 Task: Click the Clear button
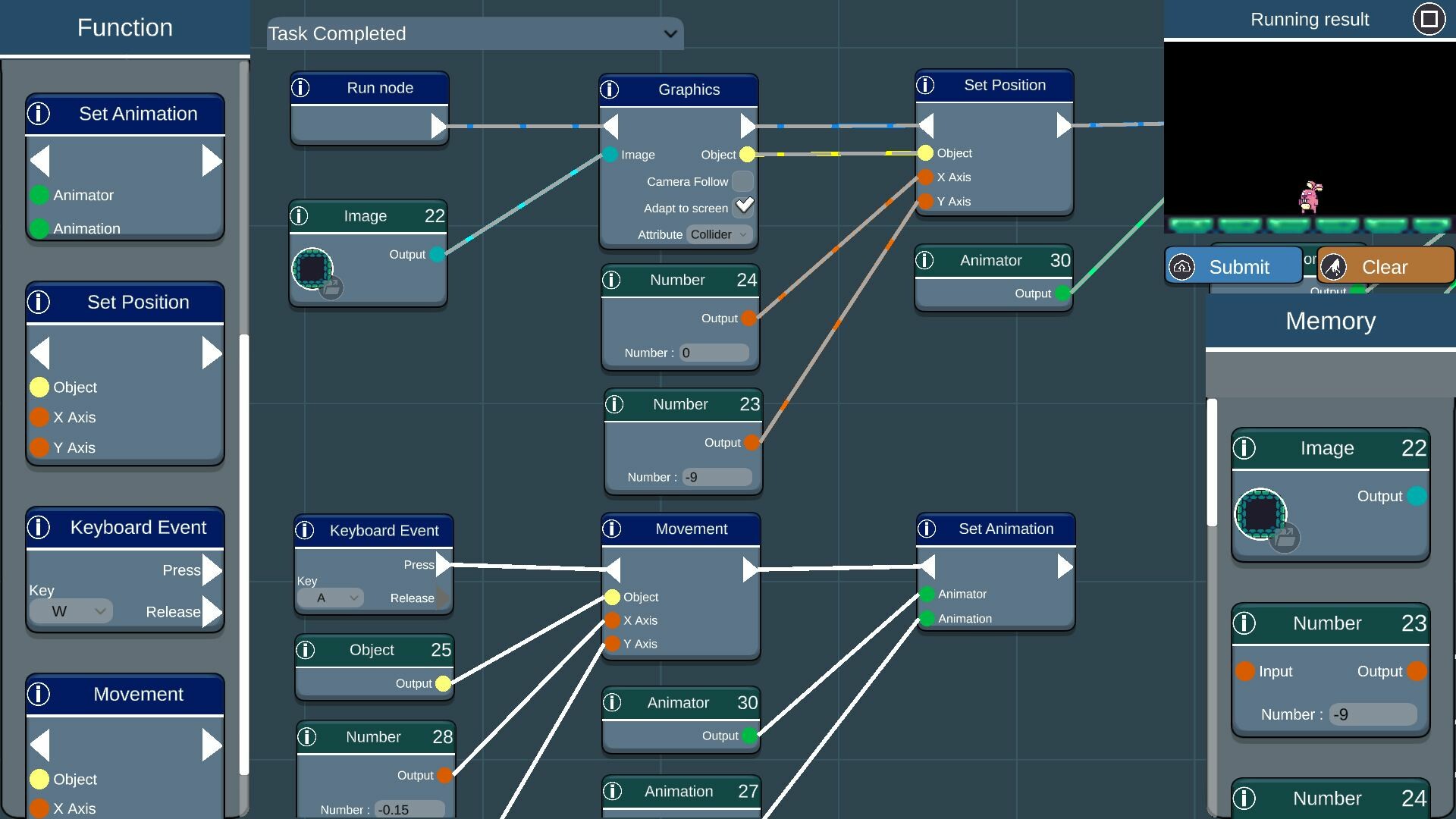(1384, 266)
